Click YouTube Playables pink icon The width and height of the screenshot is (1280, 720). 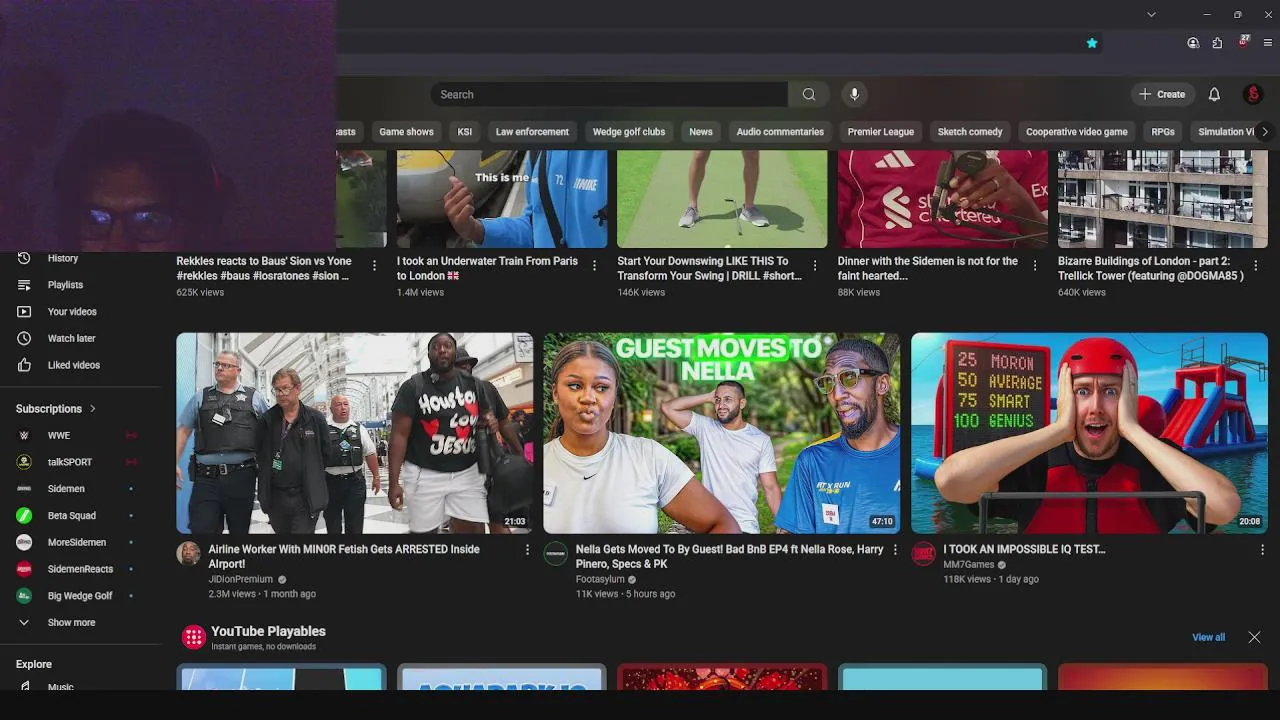pyautogui.click(x=194, y=637)
